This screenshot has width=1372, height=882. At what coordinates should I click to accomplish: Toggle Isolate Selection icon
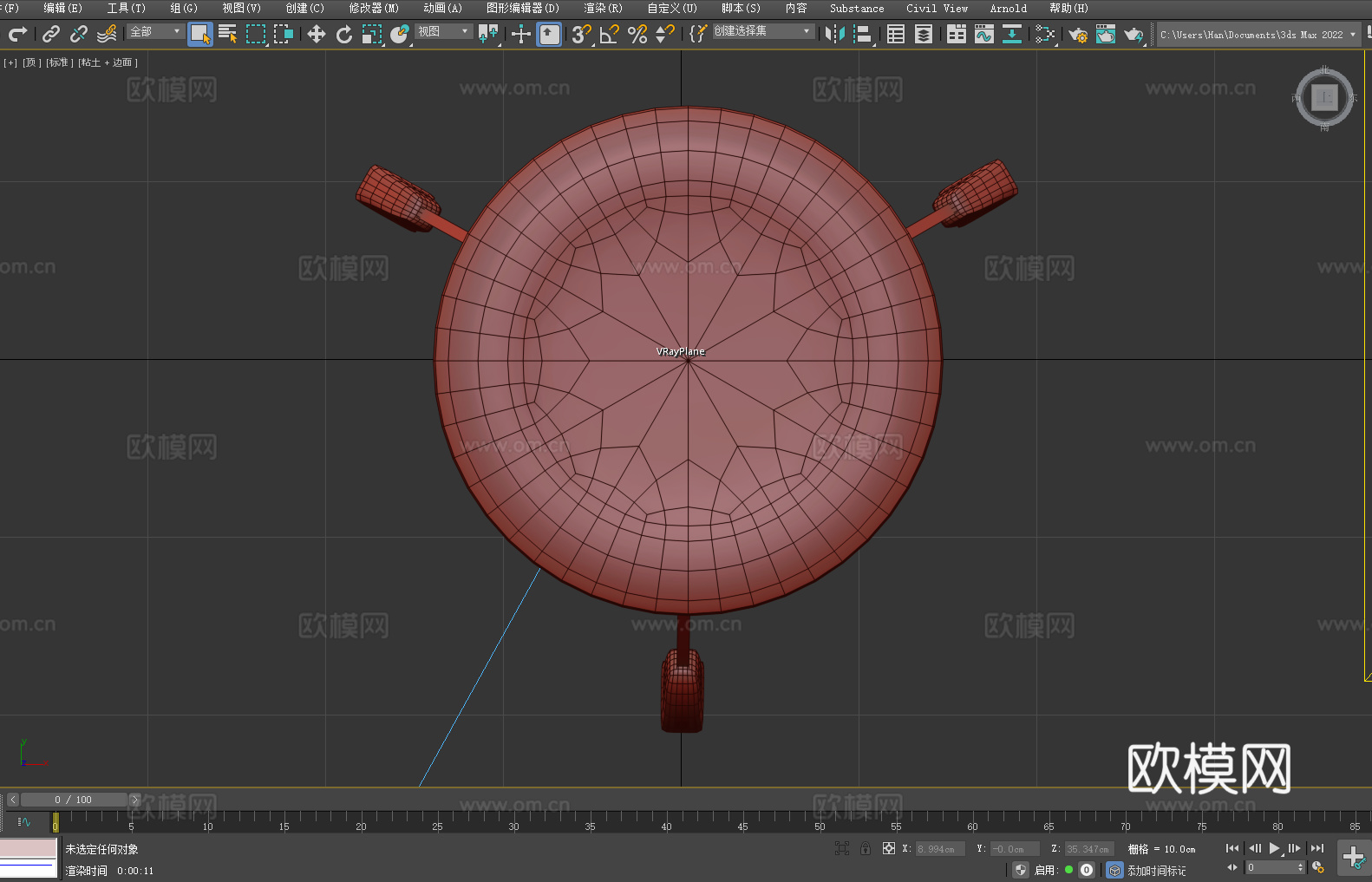pos(842,848)
